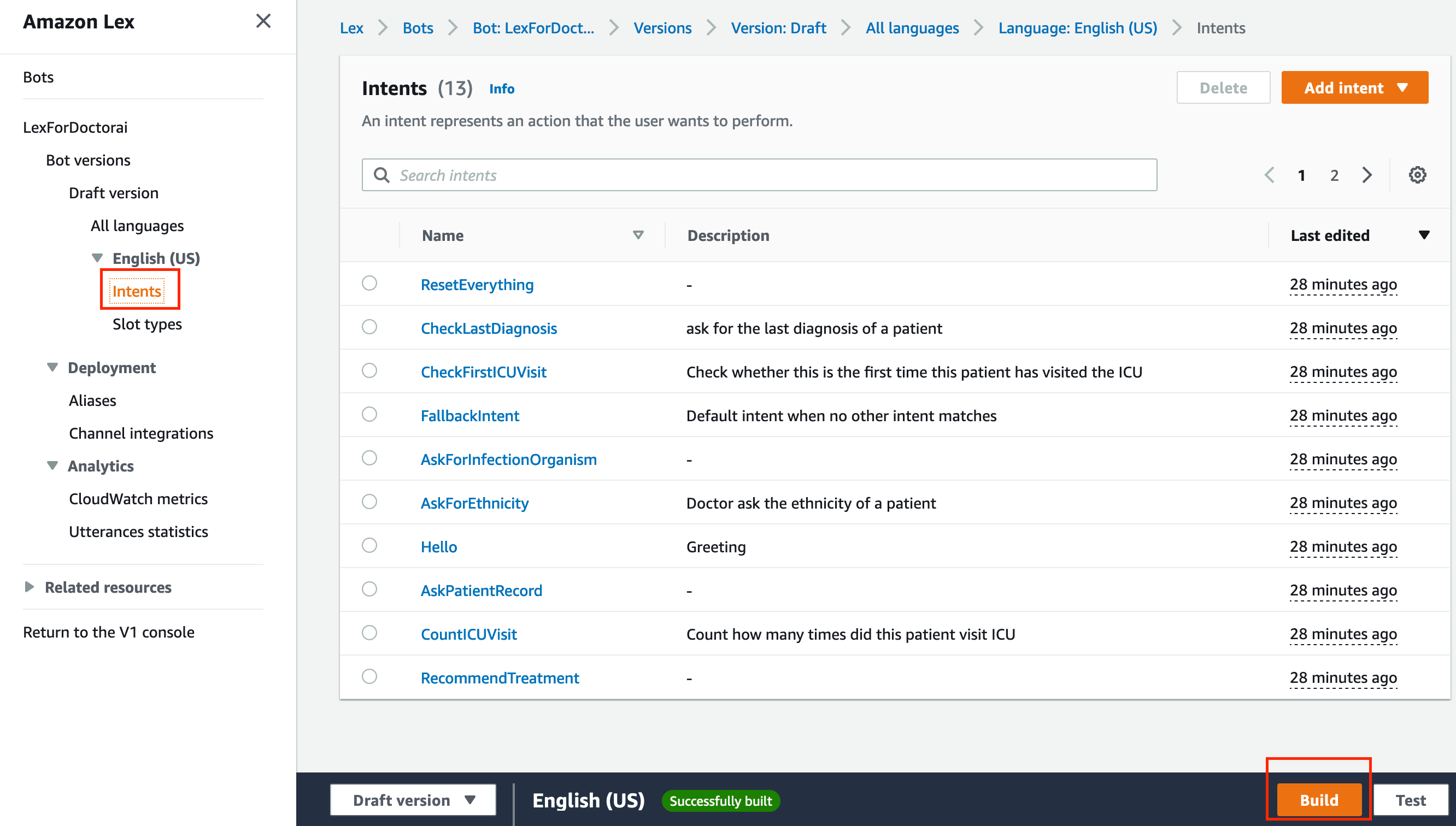Collapse the Deployment section
Image resolution: width=1456 pixels, height=826 pixels.
click(x=52, y=368)
